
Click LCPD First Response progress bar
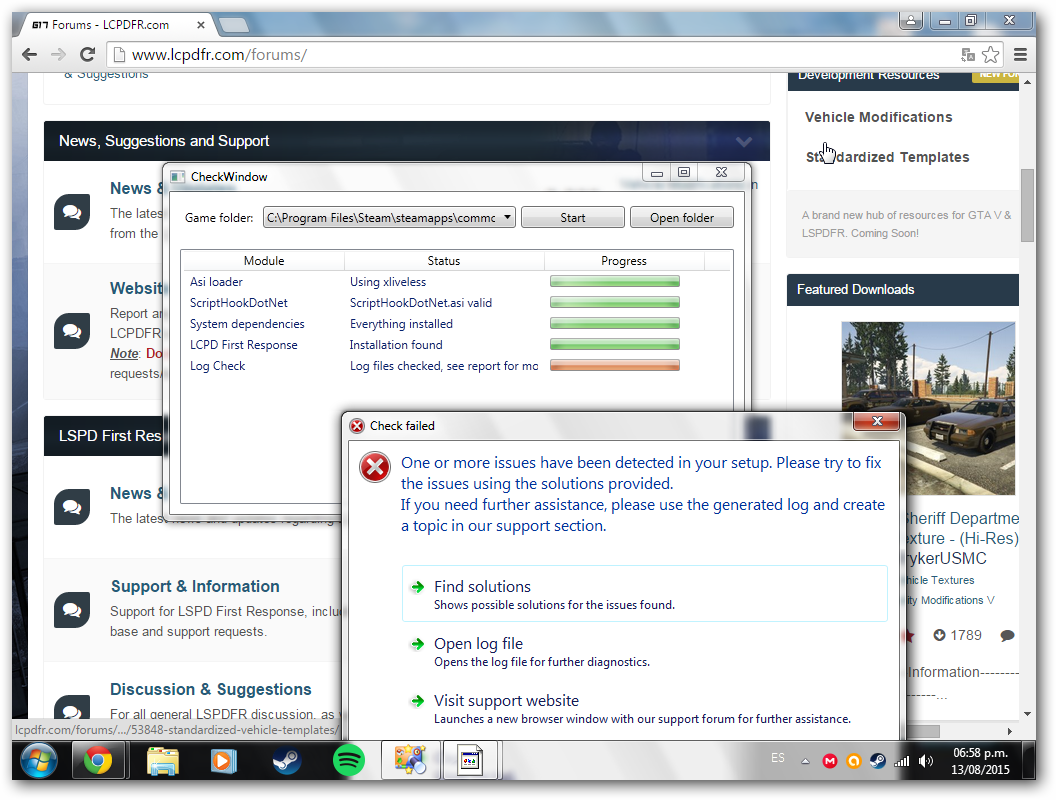point(615,345)
